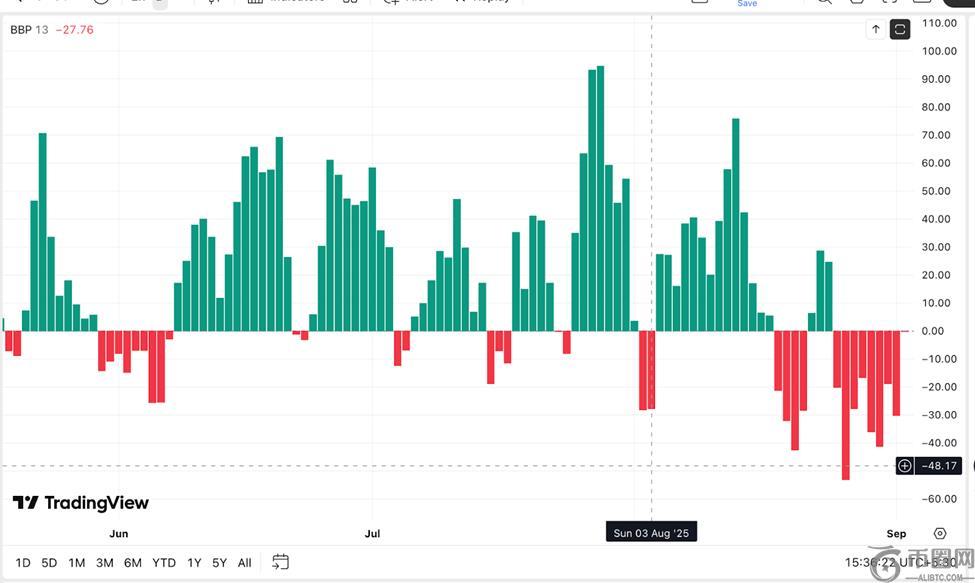Click the -48.17 price label on scale
The image size is (975, 583).
click(939, 466)
